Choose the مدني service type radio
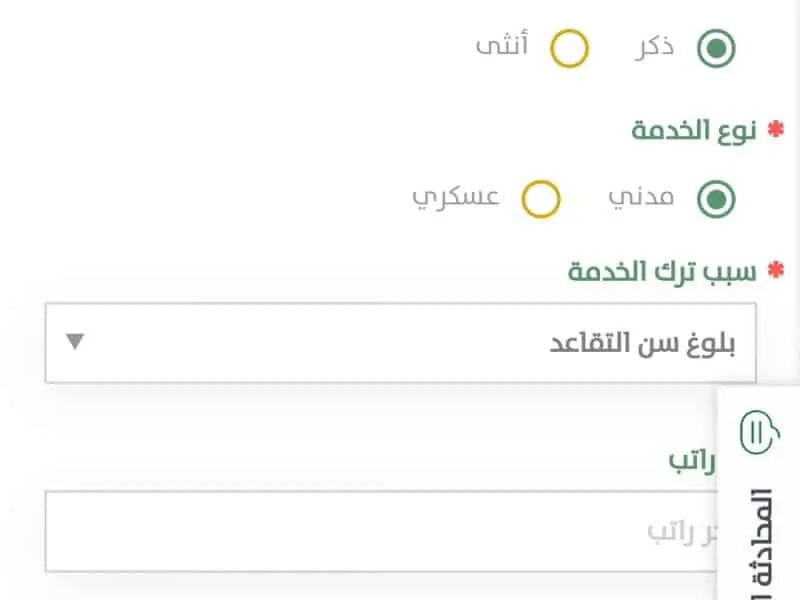The height and width of the screenshot is (600, 800). tap(716, 199)
